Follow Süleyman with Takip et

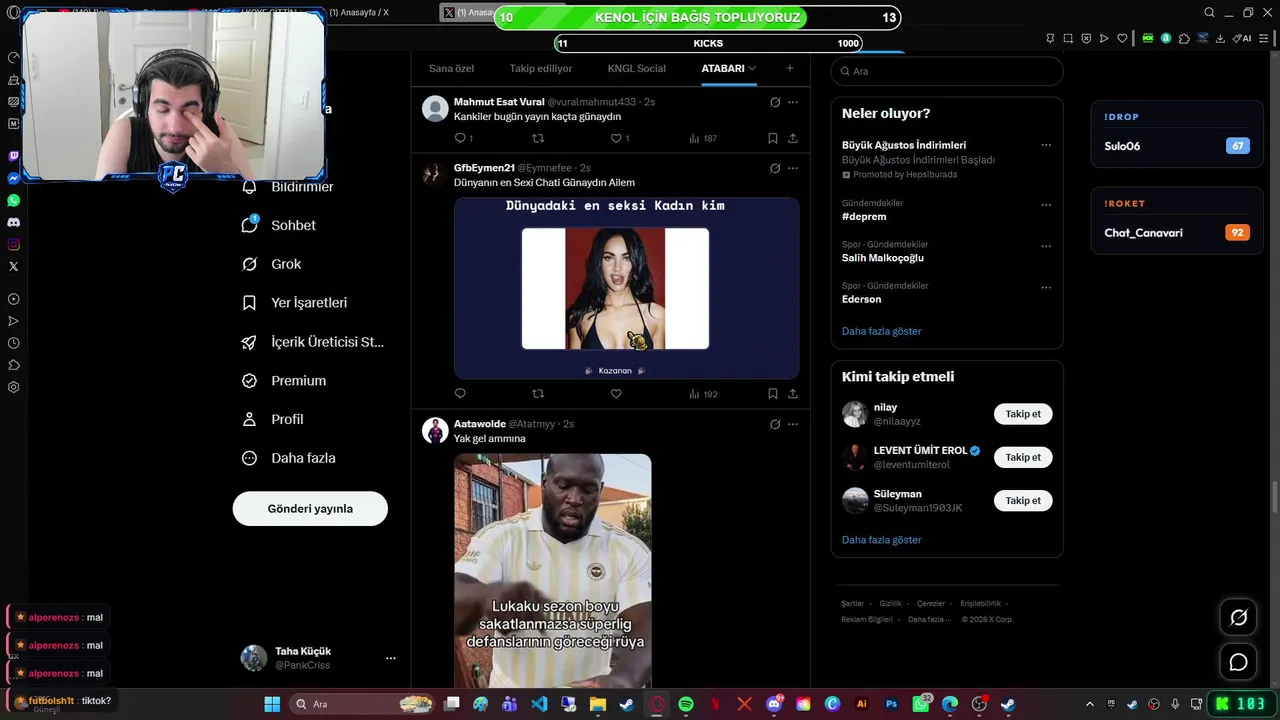1023,500
